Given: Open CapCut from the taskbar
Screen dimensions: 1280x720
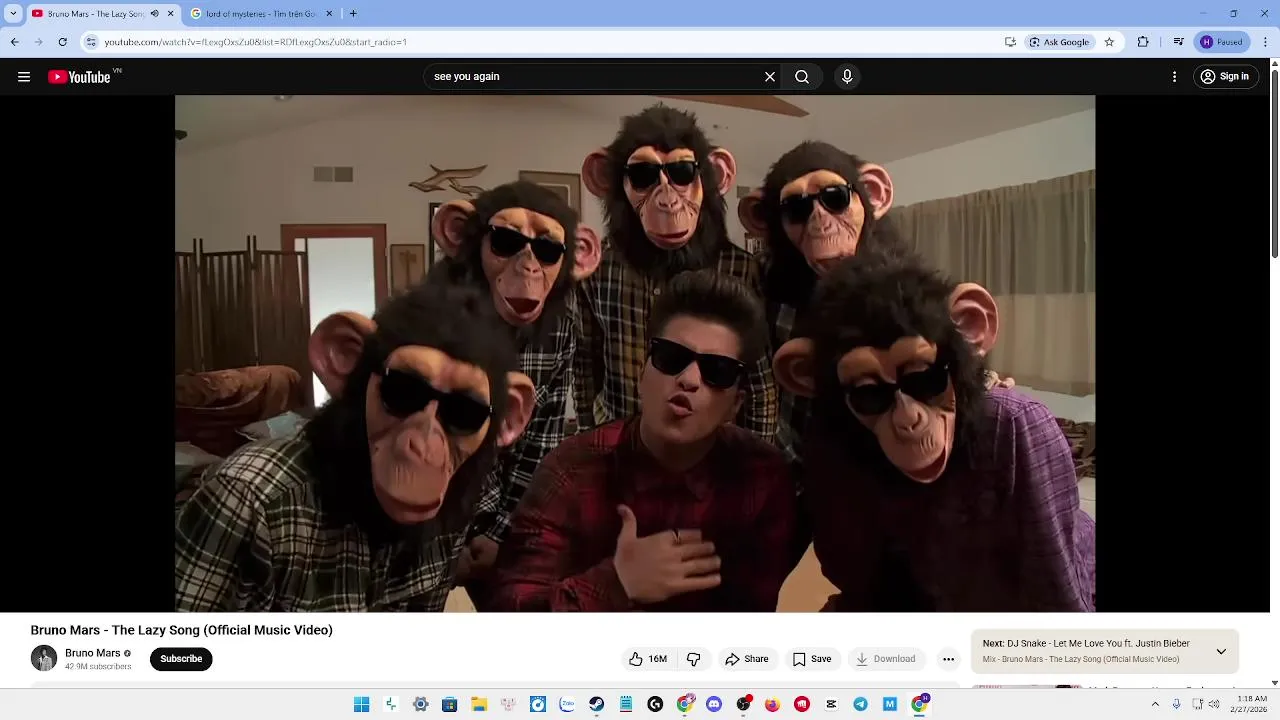Looking at the screenshot, I should click(831, 705).
